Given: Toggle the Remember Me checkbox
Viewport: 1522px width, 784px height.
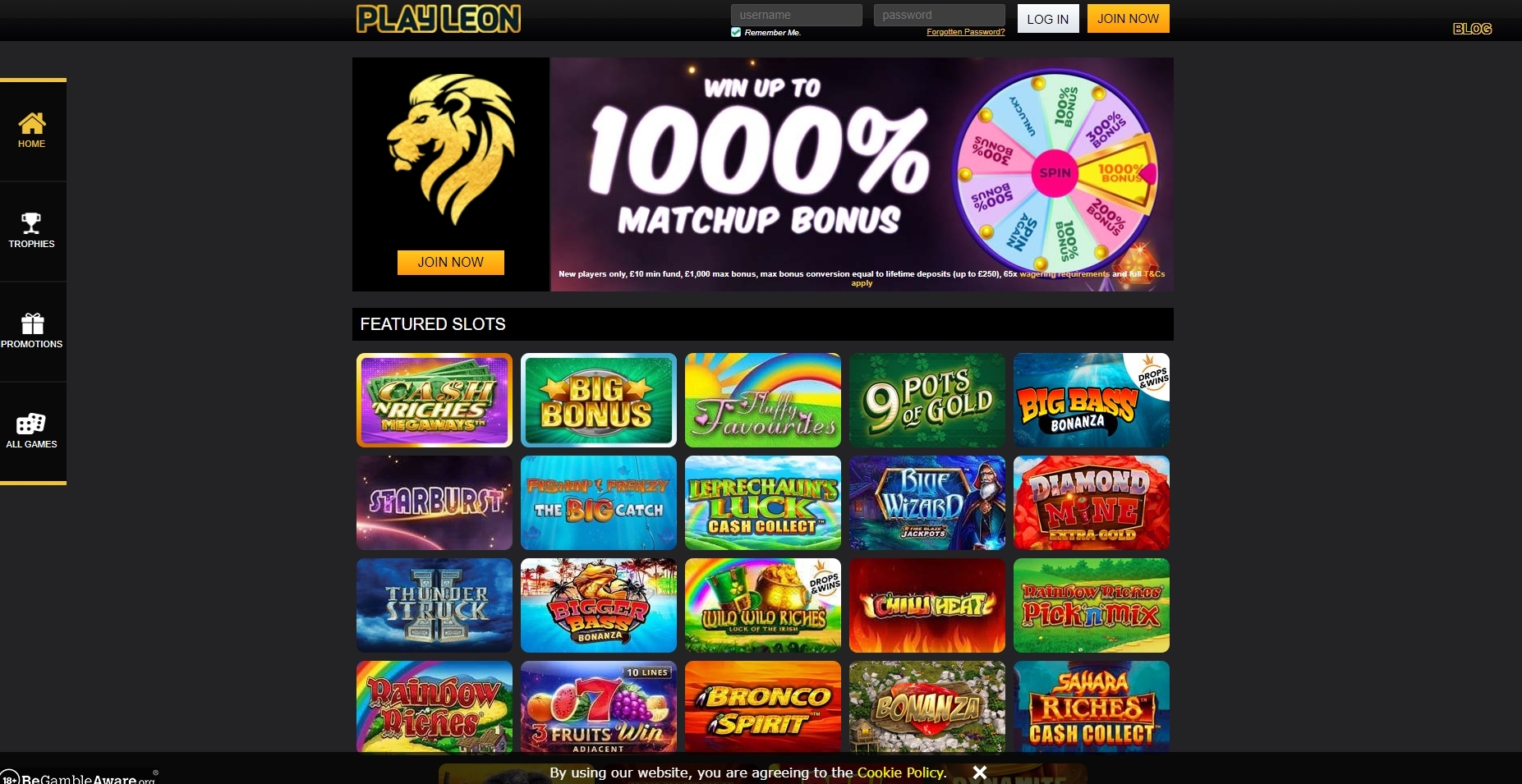Looking at the screenshot, I should (736, 32).
